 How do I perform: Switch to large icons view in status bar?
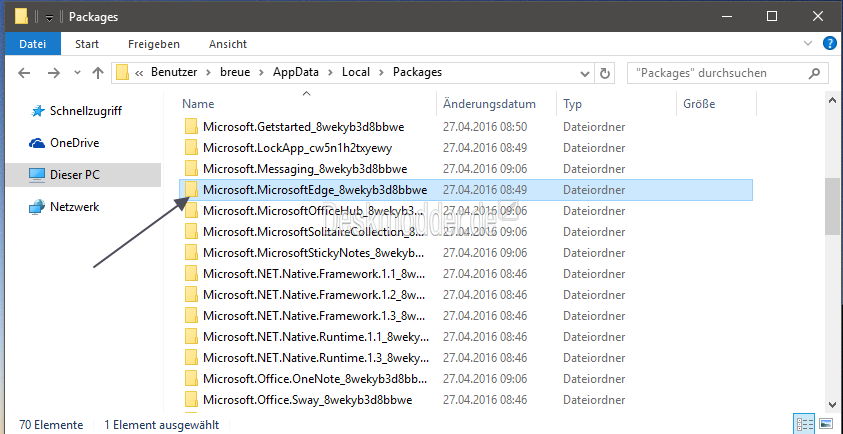tap(826, 425)
